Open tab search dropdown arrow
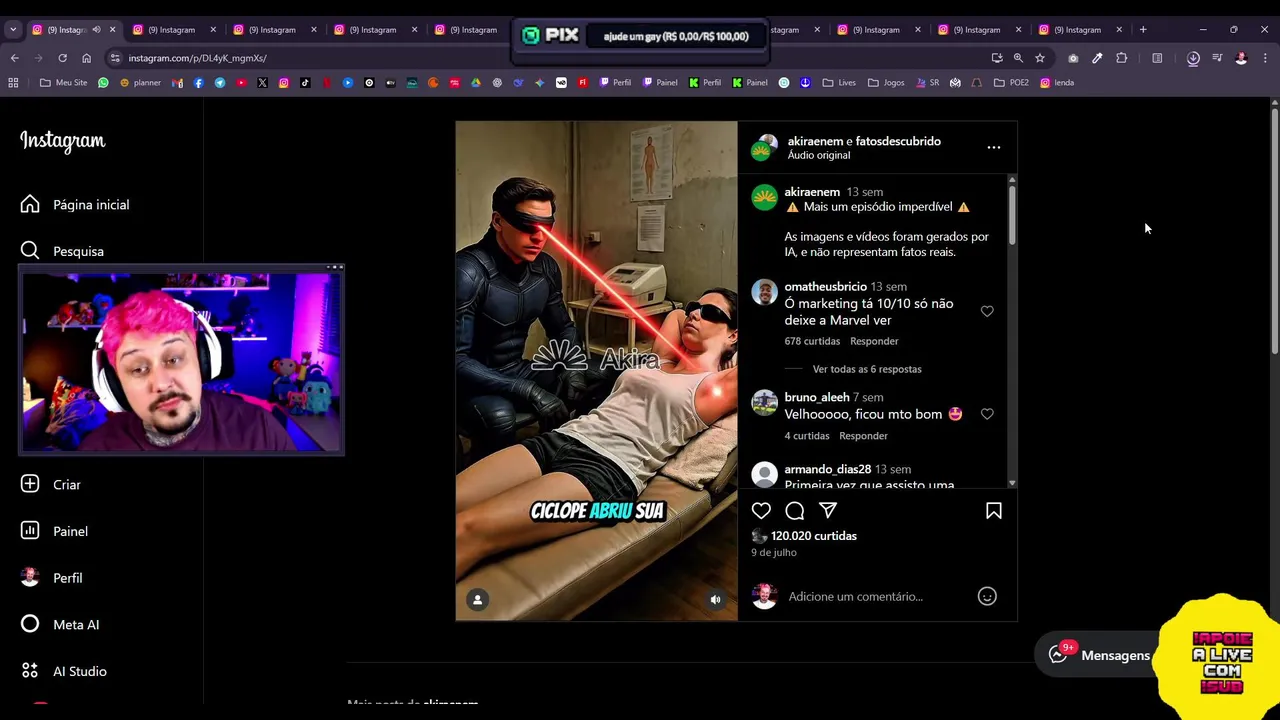 pos(13,30)
